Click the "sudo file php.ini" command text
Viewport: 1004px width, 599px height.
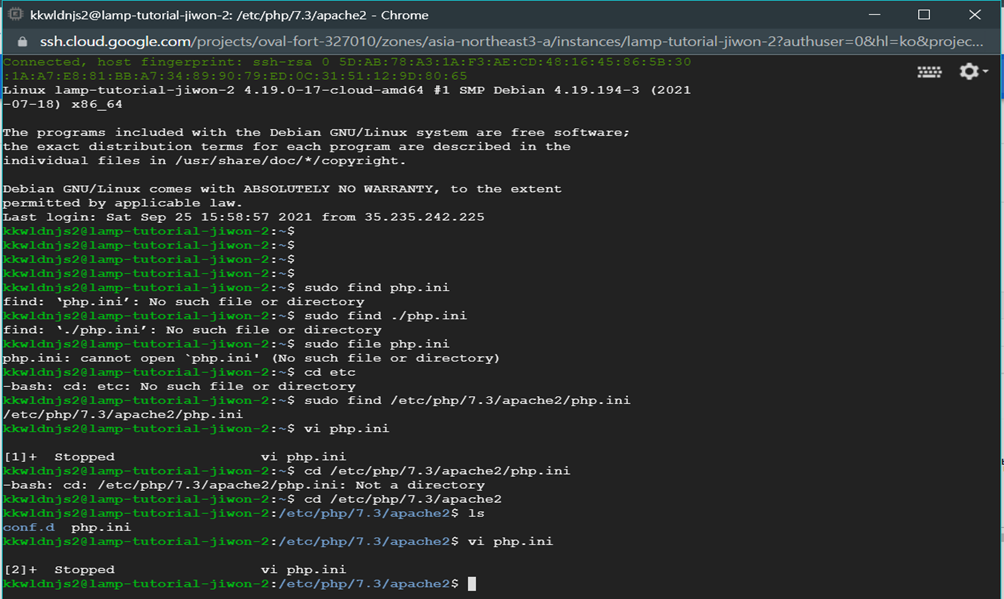[376, 344]
